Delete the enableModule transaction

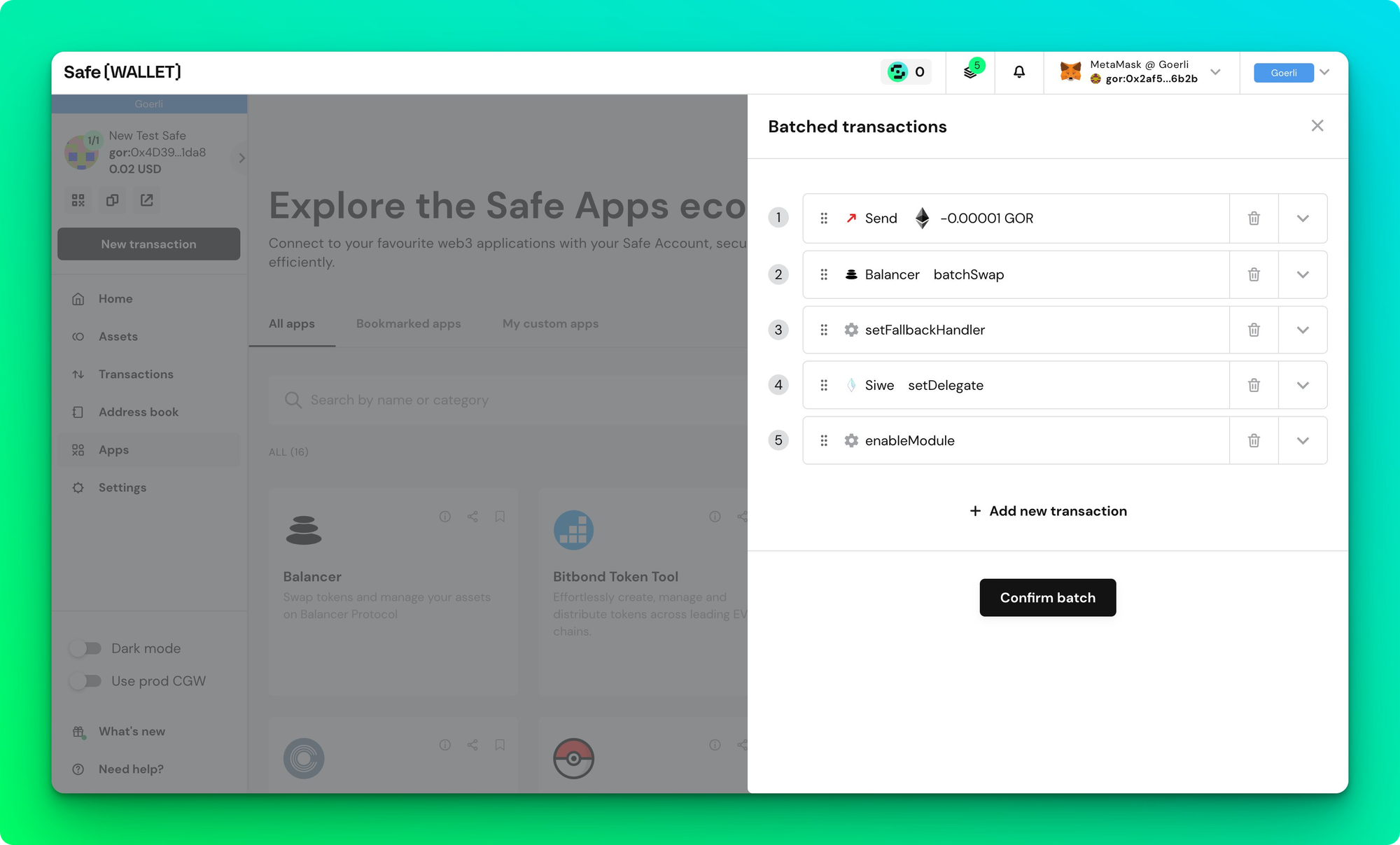[x=1254, y=440]
